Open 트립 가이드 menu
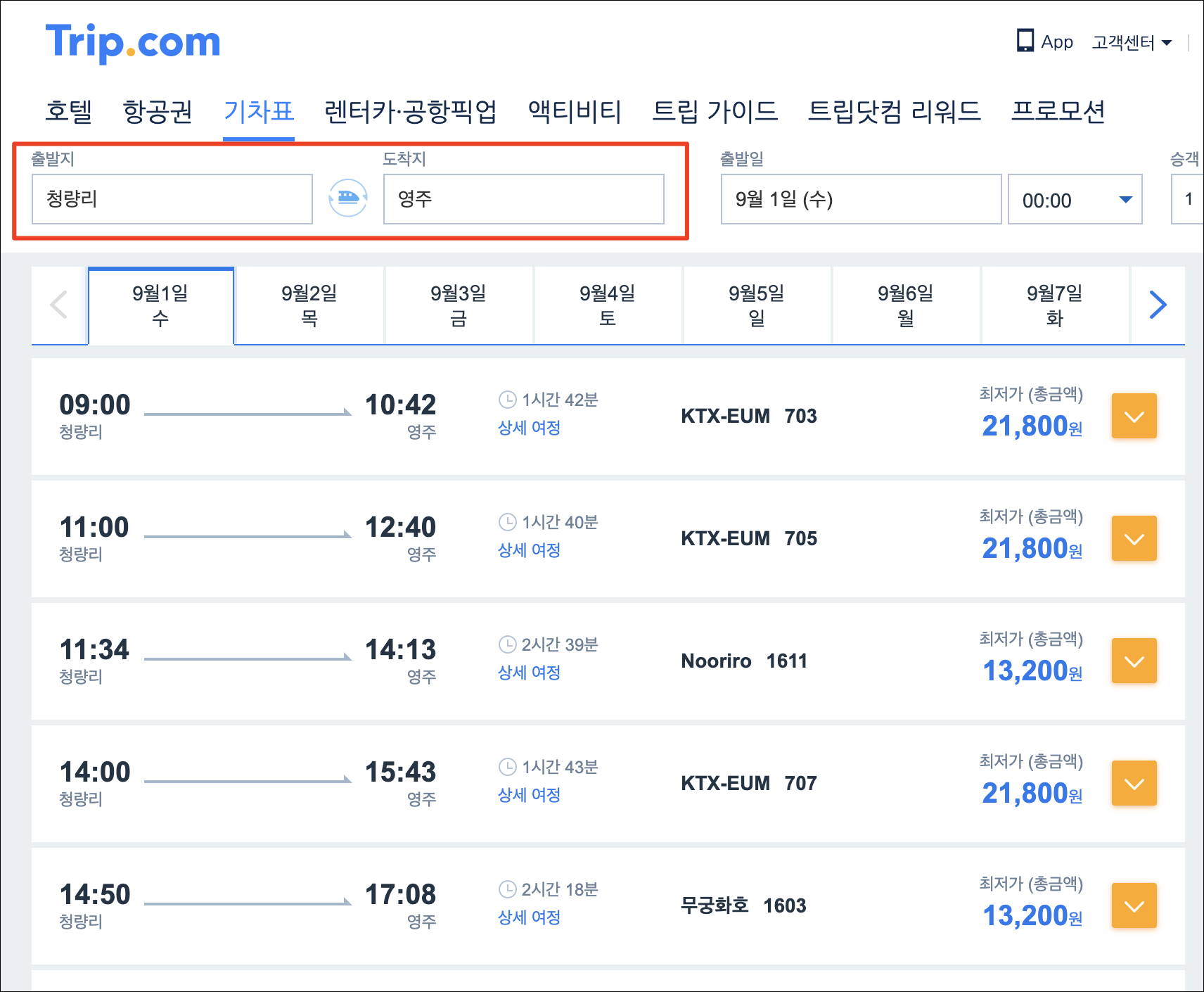The height and width of the screenshot is (992, 1204). [715, 111]
